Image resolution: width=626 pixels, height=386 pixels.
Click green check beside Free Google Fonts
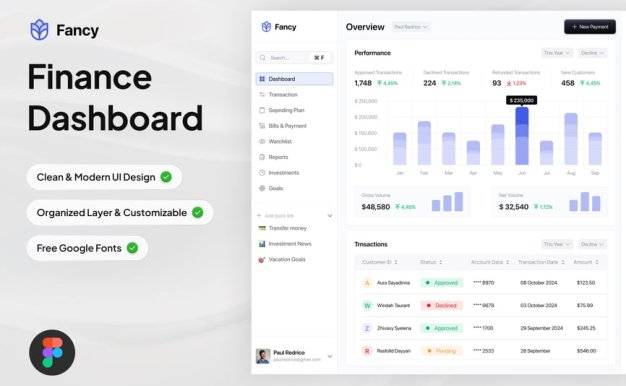(132, 248)
